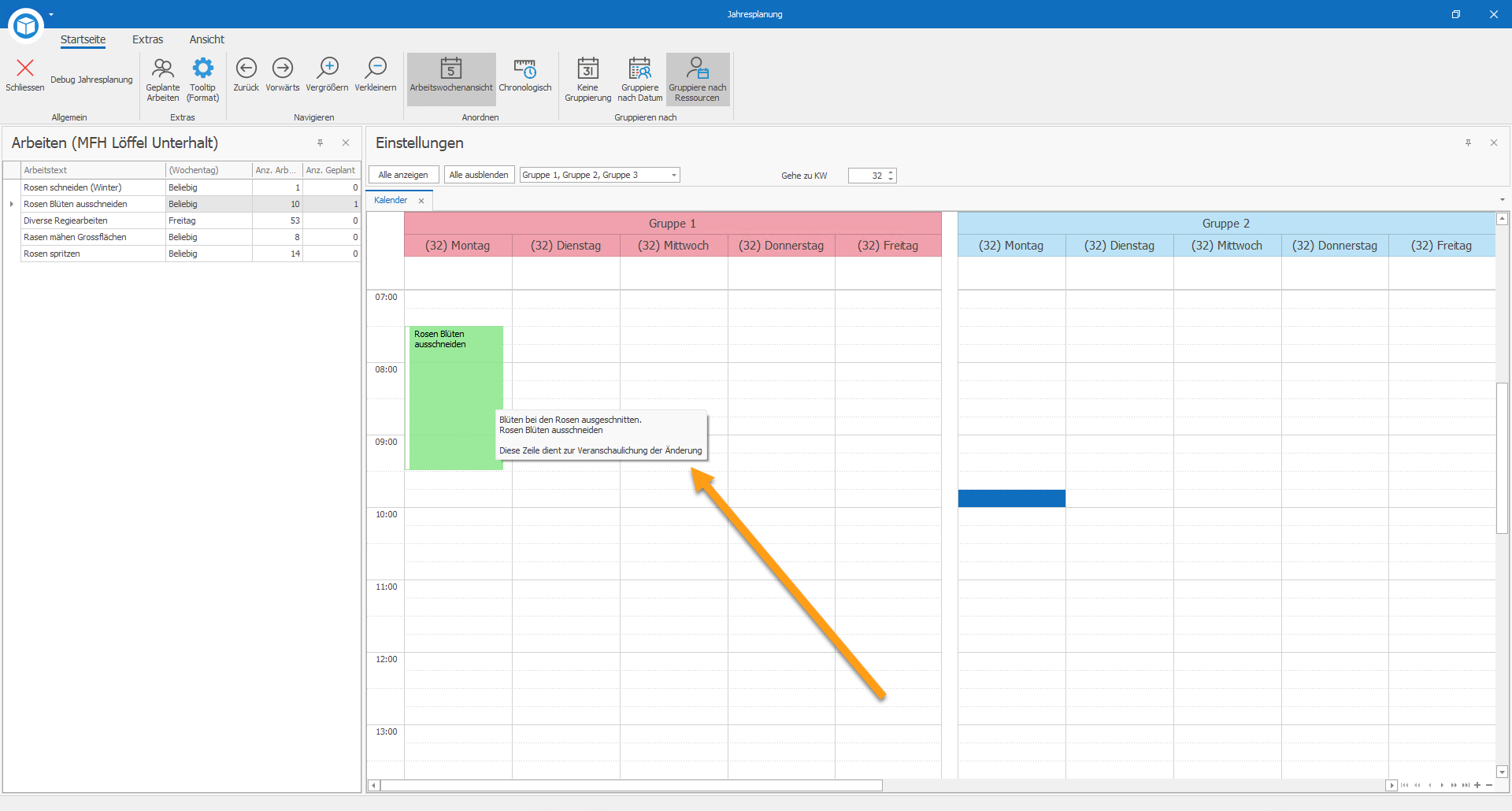
Task: Sort by (Wochentag) column header
Action: click(209, 170)
